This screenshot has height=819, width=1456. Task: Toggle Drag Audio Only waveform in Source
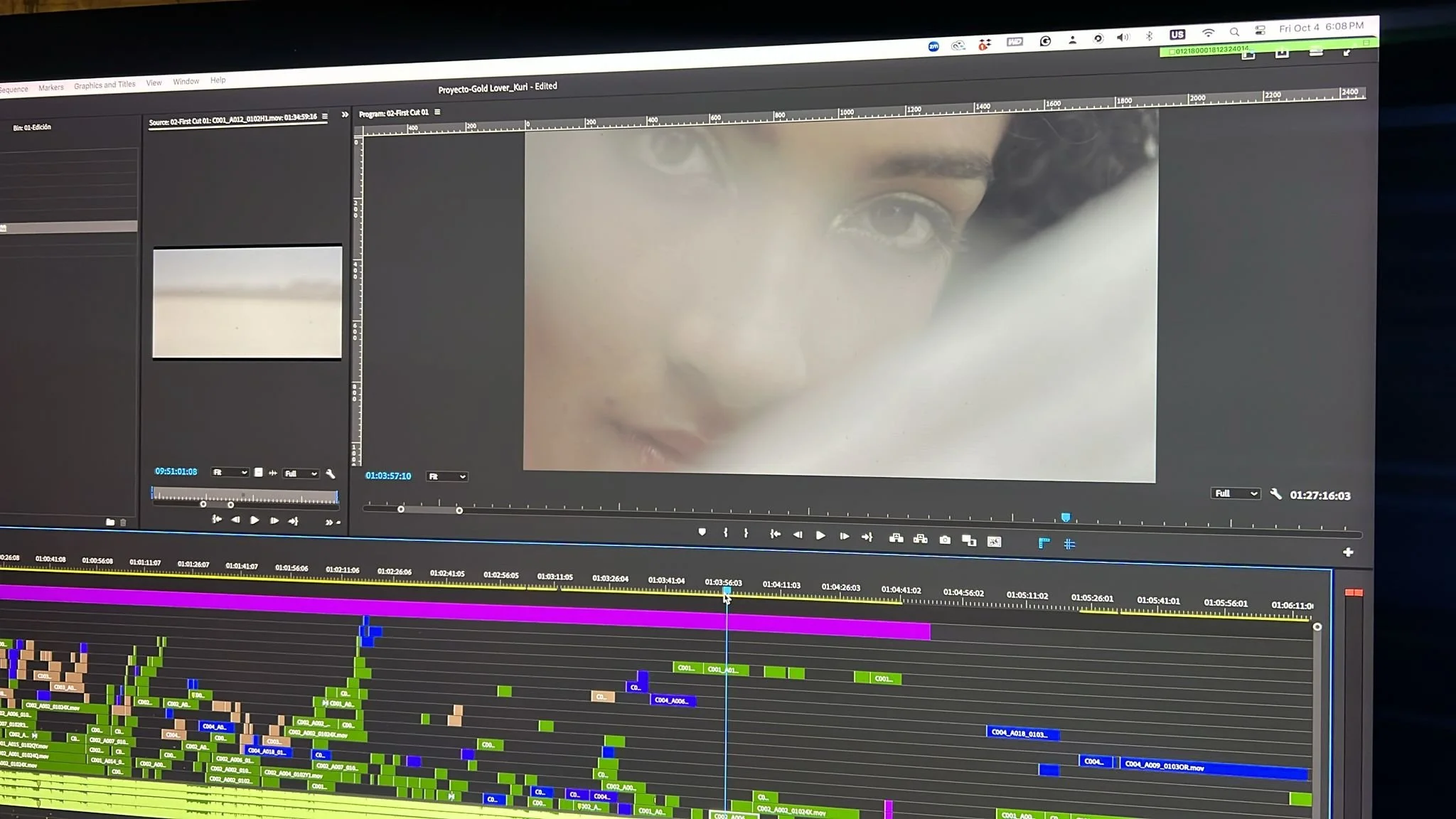pos(273,473)
